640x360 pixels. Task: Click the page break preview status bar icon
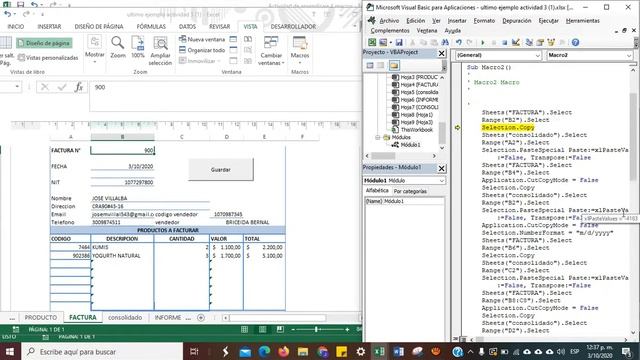pos(280,329)
